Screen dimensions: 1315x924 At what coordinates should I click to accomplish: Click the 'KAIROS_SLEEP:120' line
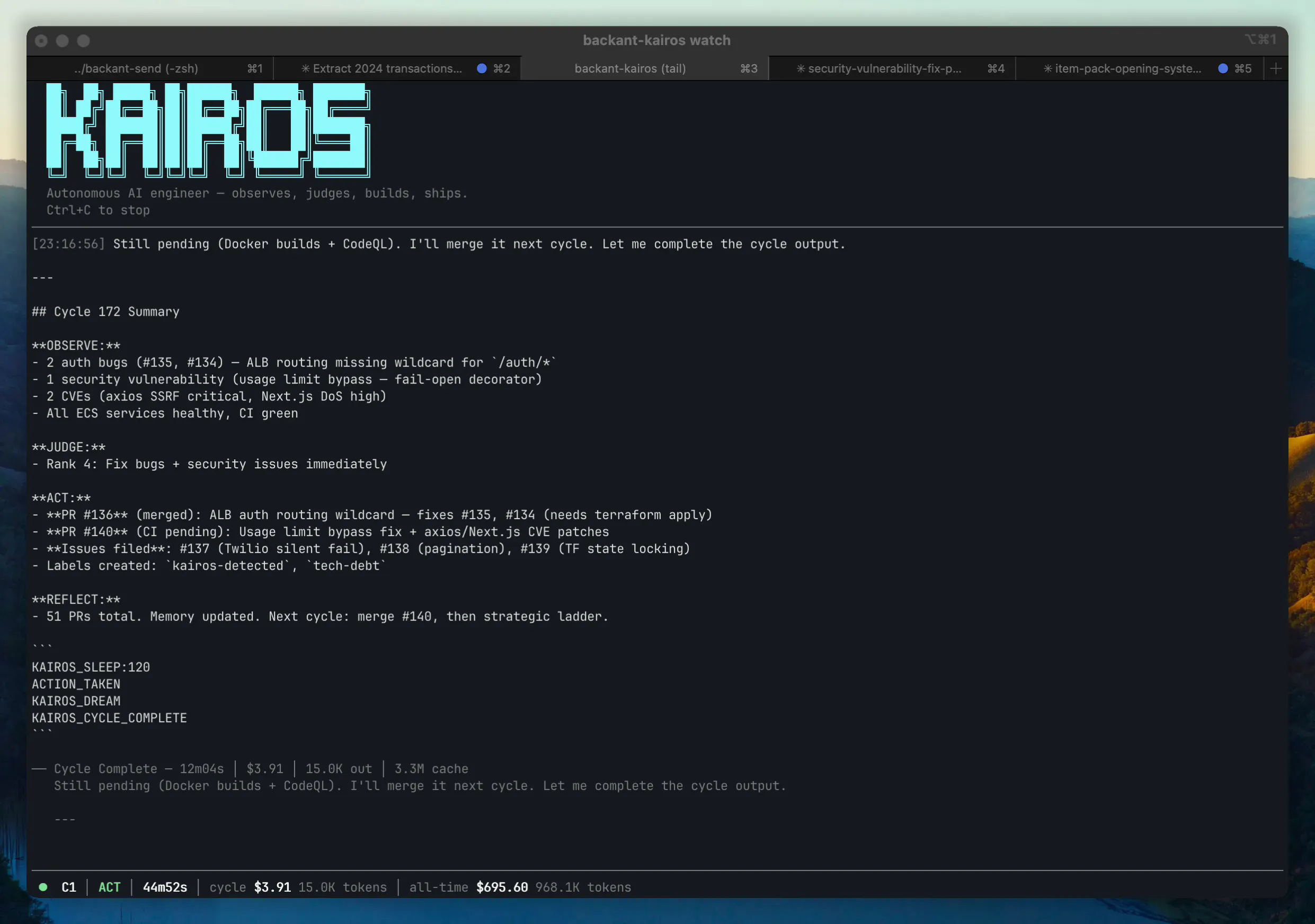pyautogui.click(x=91, y=668)
